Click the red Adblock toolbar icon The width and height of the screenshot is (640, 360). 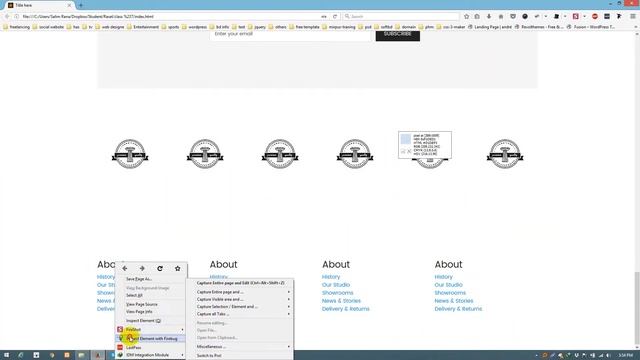click(x=595, y=16)
